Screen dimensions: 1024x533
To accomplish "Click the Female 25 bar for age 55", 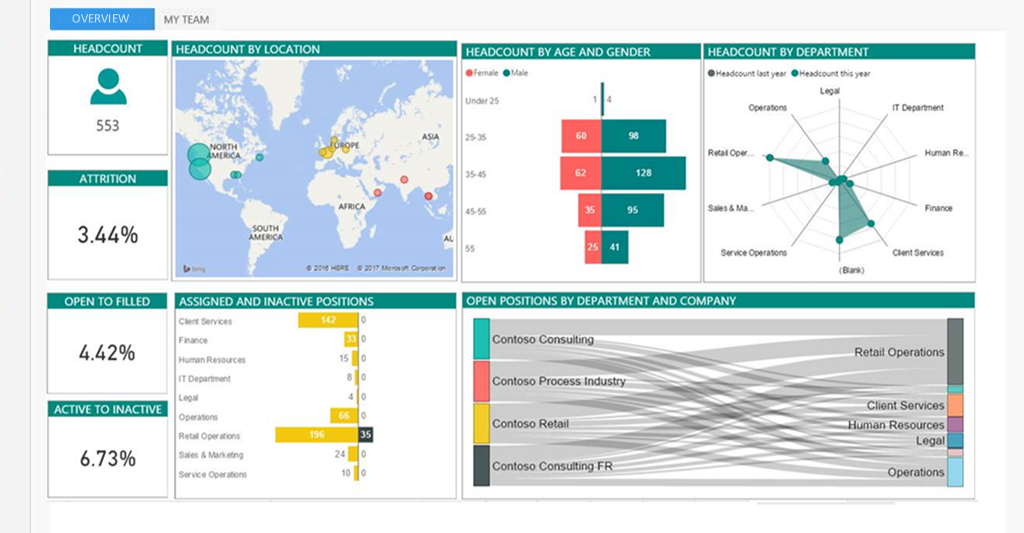I will click(593, 247).
